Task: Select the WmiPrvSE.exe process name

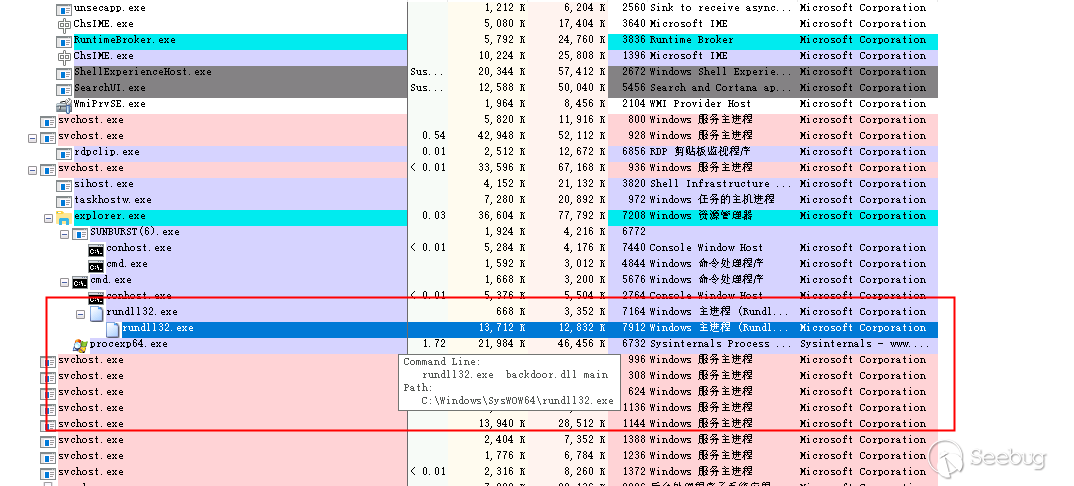Action: click(x=110, y=104)
